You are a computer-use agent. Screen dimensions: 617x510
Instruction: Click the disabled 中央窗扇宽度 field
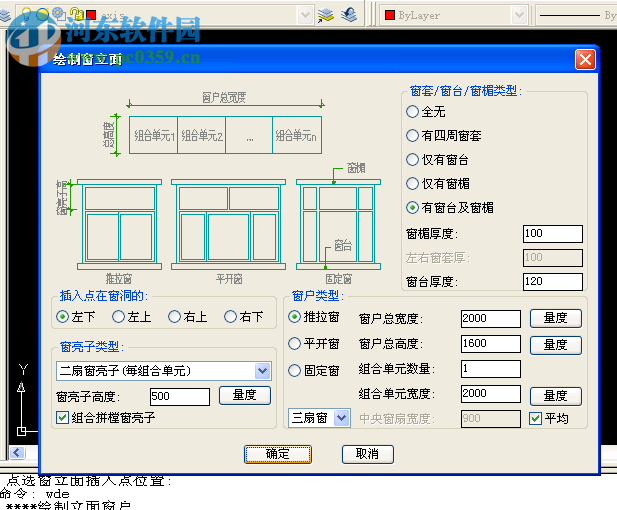click(491, 419)
